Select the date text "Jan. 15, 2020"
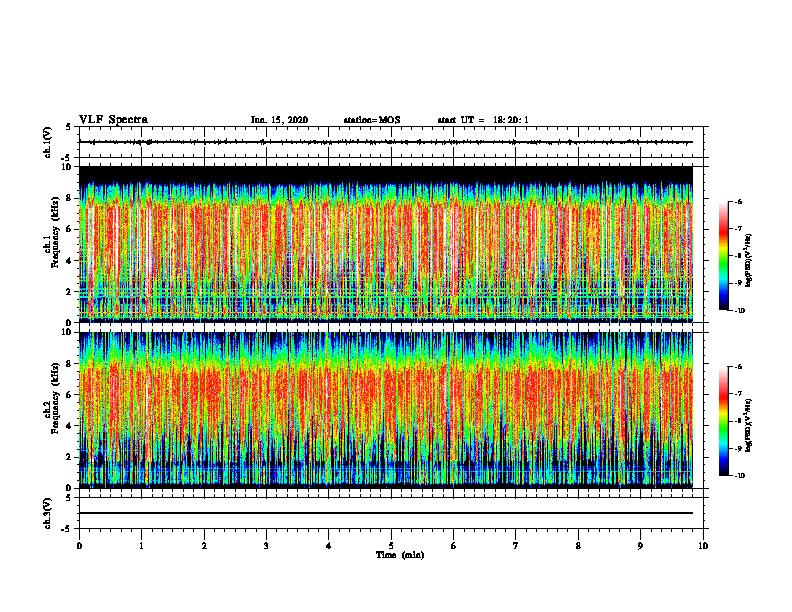The height and width of the screenshot is (612, 792). (279, 120)
